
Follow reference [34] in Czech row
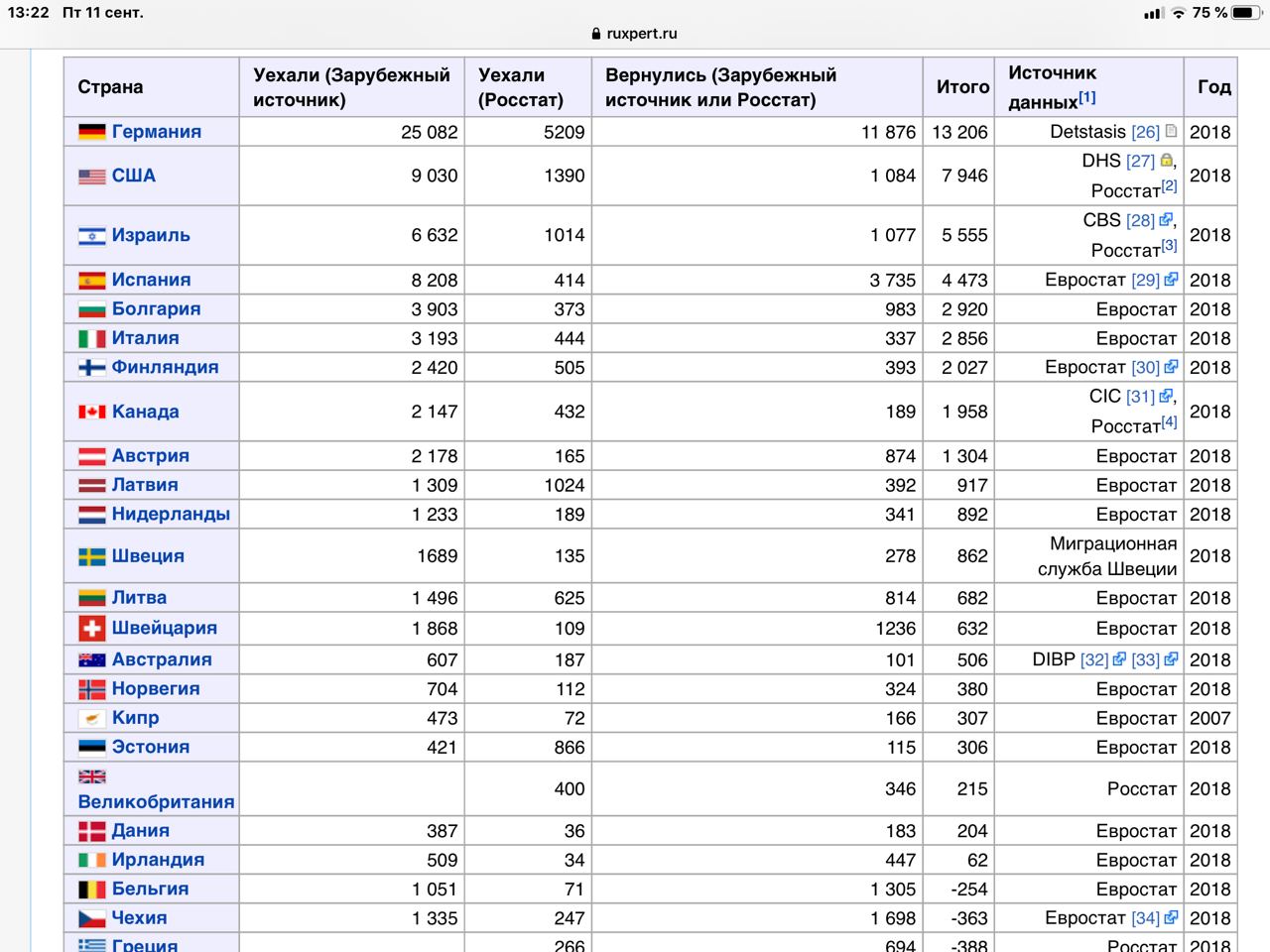click(1146, 918)
